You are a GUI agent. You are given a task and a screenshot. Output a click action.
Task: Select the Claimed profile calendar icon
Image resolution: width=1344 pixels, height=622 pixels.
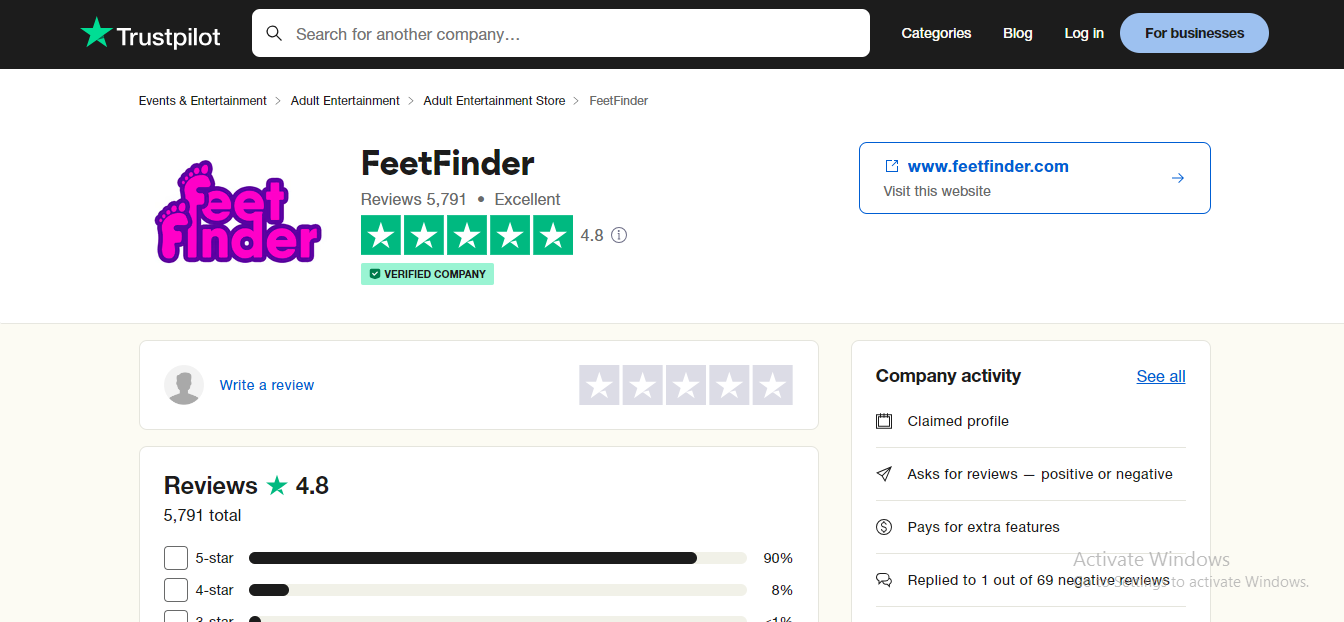click(884, 421)
